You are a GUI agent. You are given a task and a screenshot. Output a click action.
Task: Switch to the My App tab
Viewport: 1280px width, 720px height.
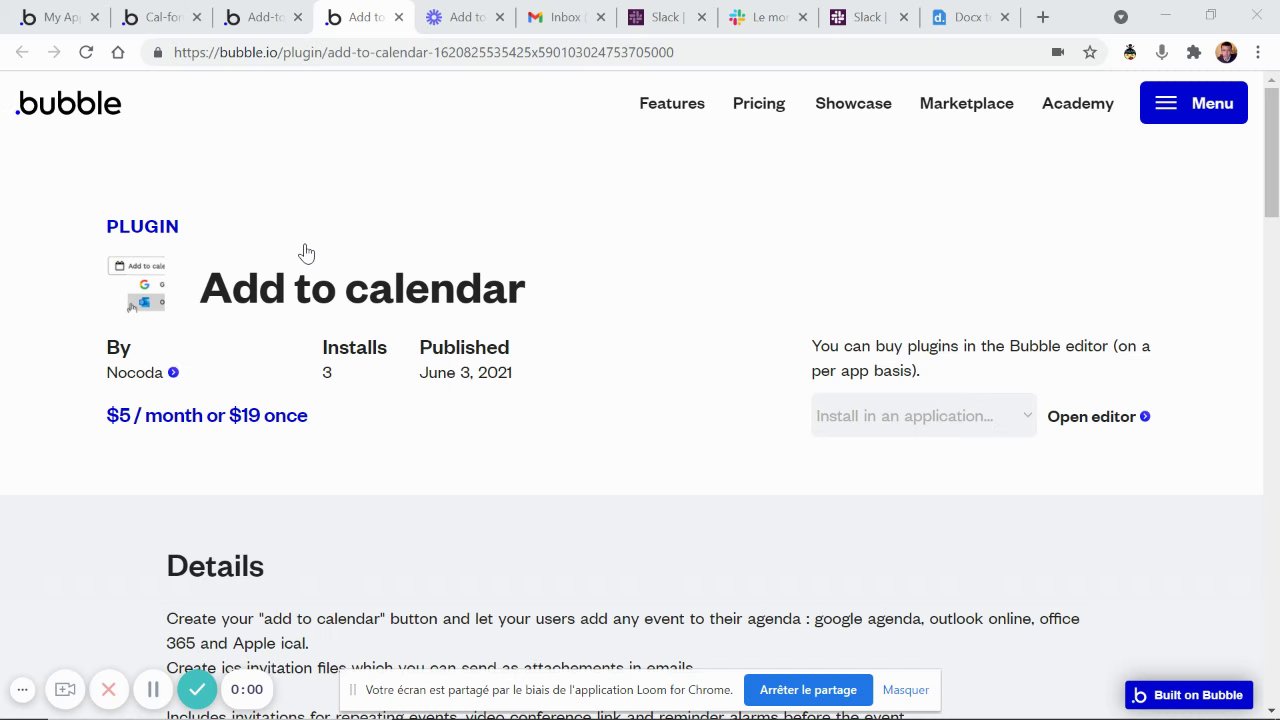tap(50, 17)
